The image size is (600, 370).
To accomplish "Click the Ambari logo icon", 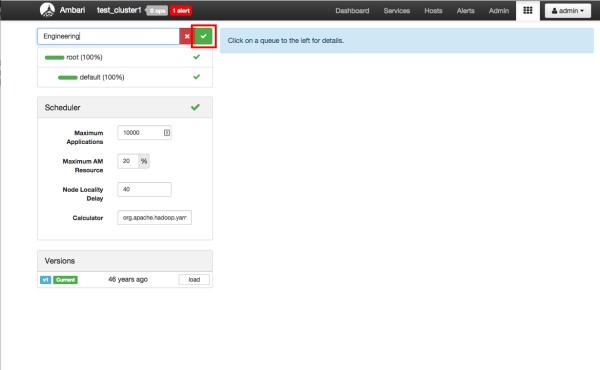I will [x=47, y=10].
